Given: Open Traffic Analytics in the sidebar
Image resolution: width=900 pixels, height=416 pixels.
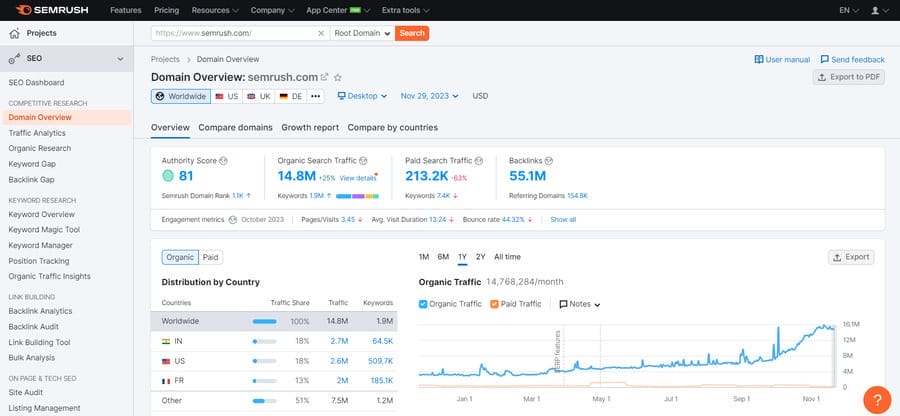Looking at the screenshot, I should [x=37, y=133].
